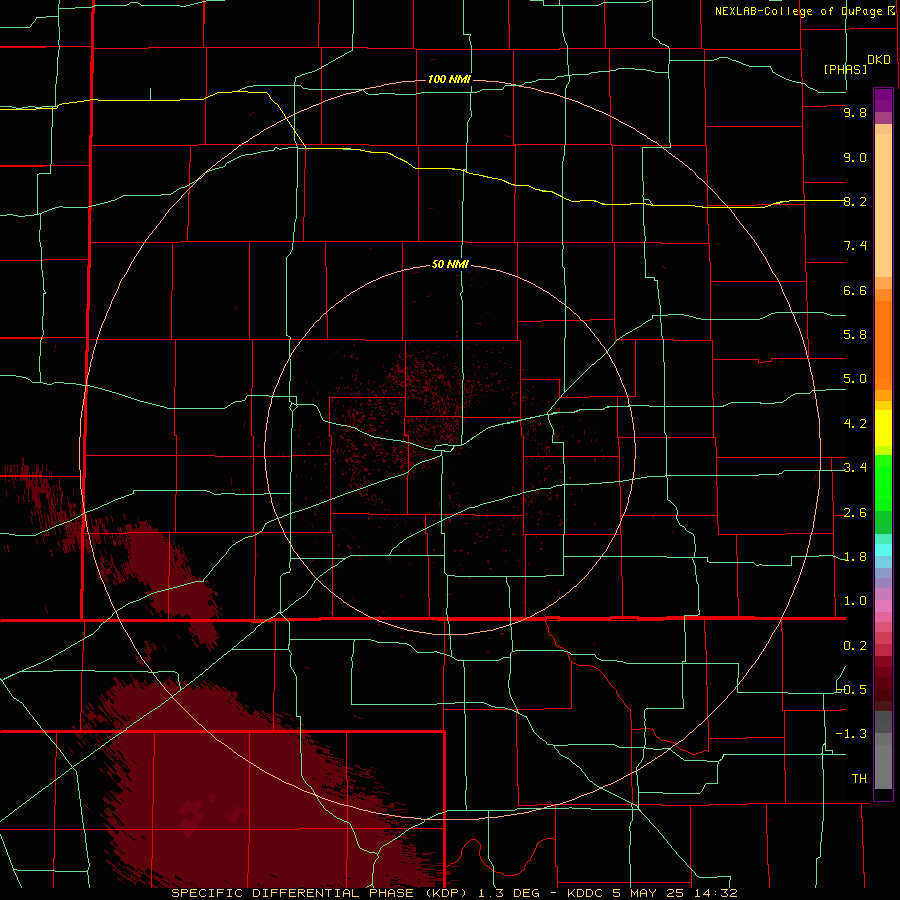The width and height of the screenshot is (900, 900).
Task: Click the 1.0 scale value
Action: (855, 601)
